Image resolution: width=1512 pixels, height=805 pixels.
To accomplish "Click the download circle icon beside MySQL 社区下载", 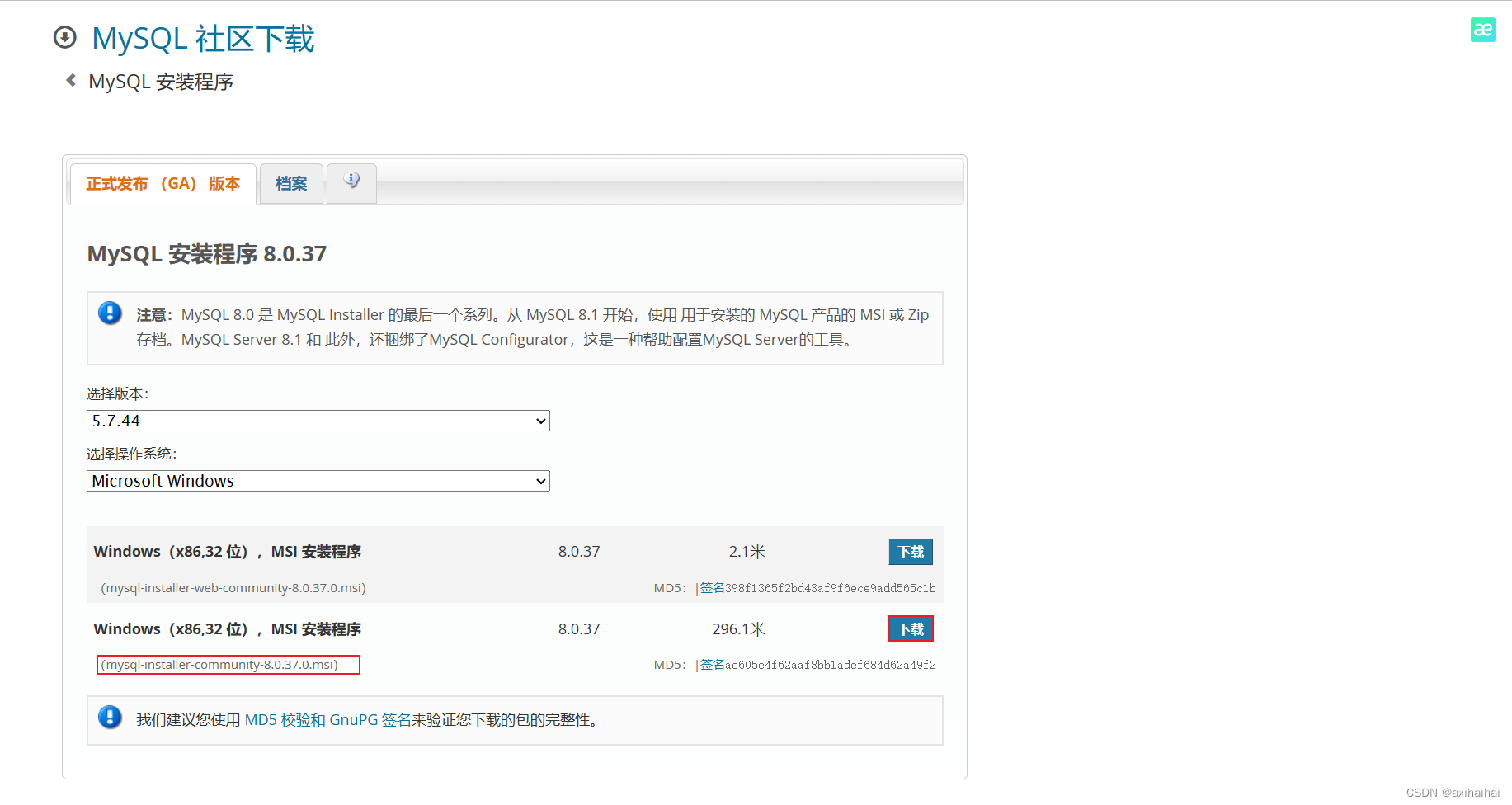I will [64, 38].
